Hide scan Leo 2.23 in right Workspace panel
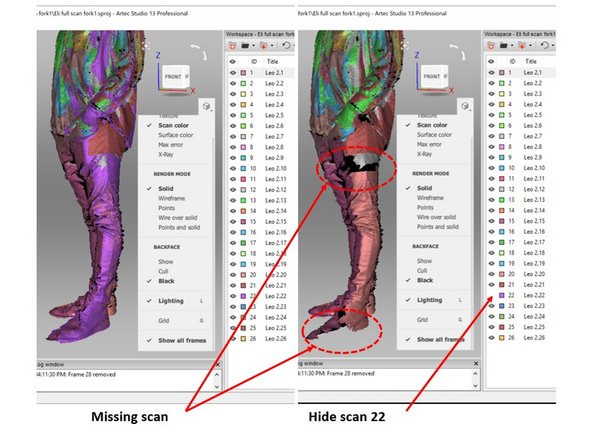Image resolution: width=592 pixels, height=444 pixels. [x=491, y=306]
